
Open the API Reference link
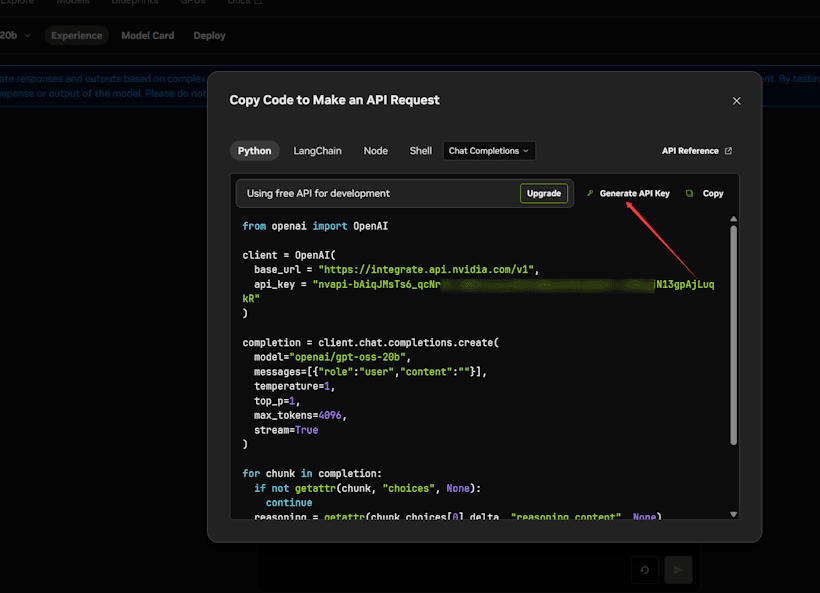[x=690, y=151]
